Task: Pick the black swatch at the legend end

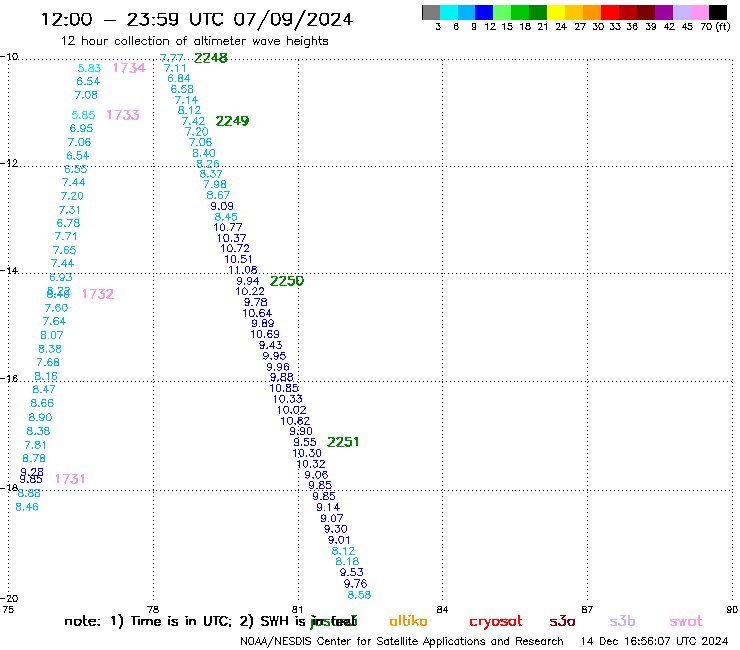Action: click(718, 13)
